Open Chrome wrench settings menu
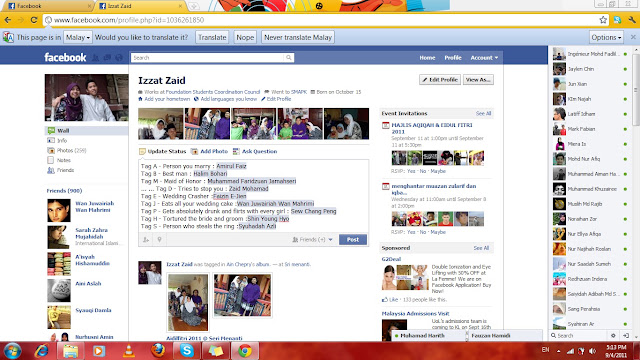This screenshot has height=360, width=640. [x=632, y=20]
